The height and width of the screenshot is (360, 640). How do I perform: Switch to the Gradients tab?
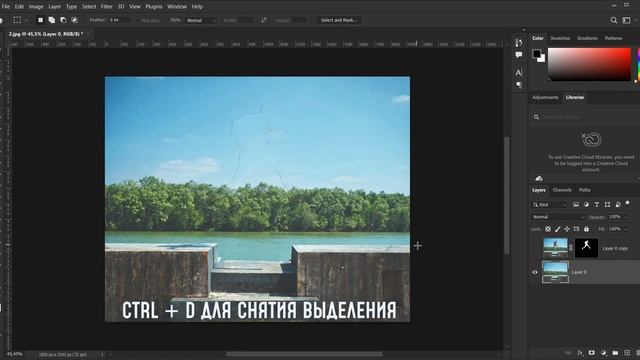(587, 38)
